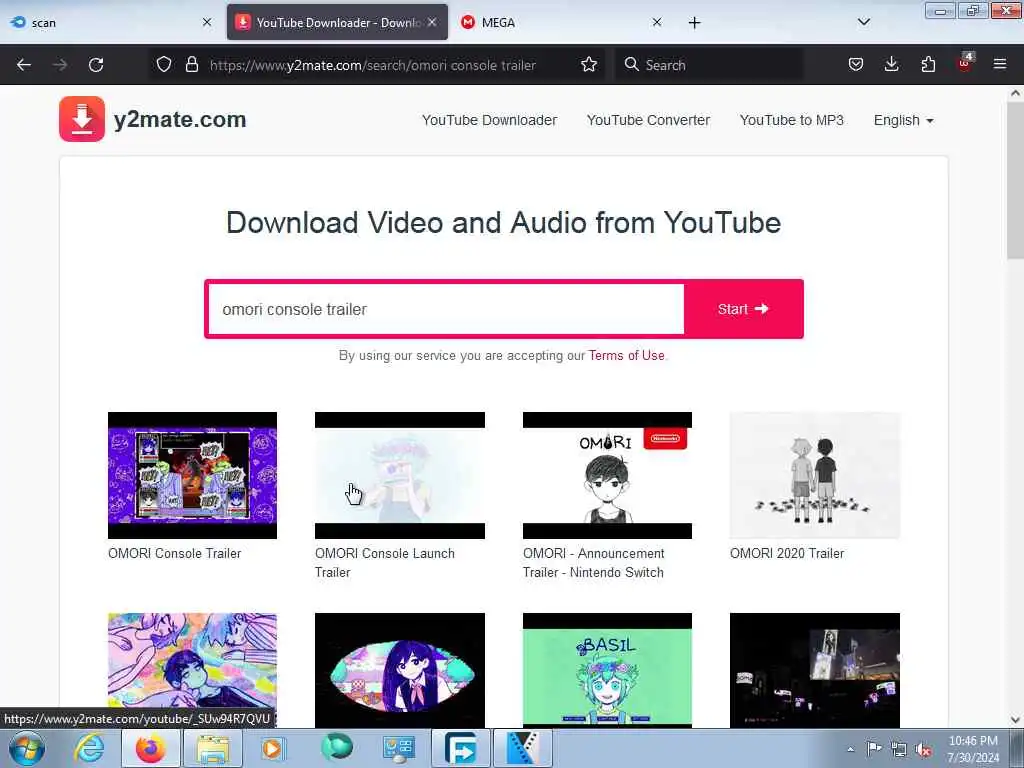Open the green BASIL video thumbnail
This screenshot has width=1024, height=768.
[607, 669]
